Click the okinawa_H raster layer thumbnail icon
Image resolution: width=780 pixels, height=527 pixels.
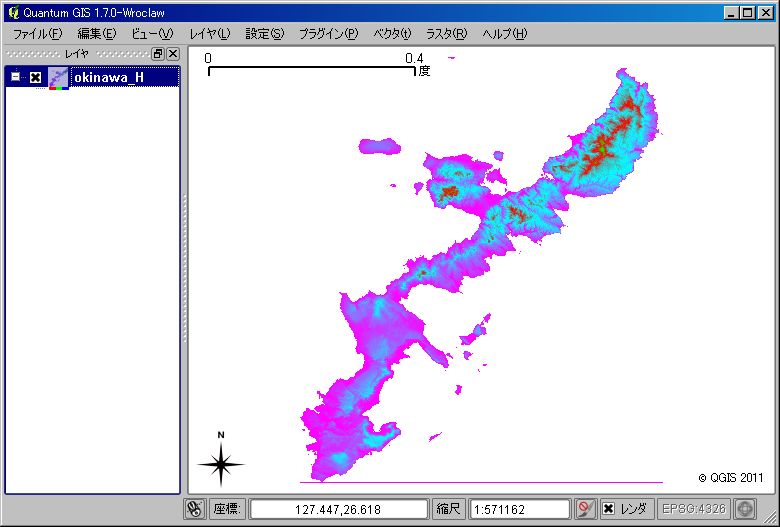tap(58, 78)
